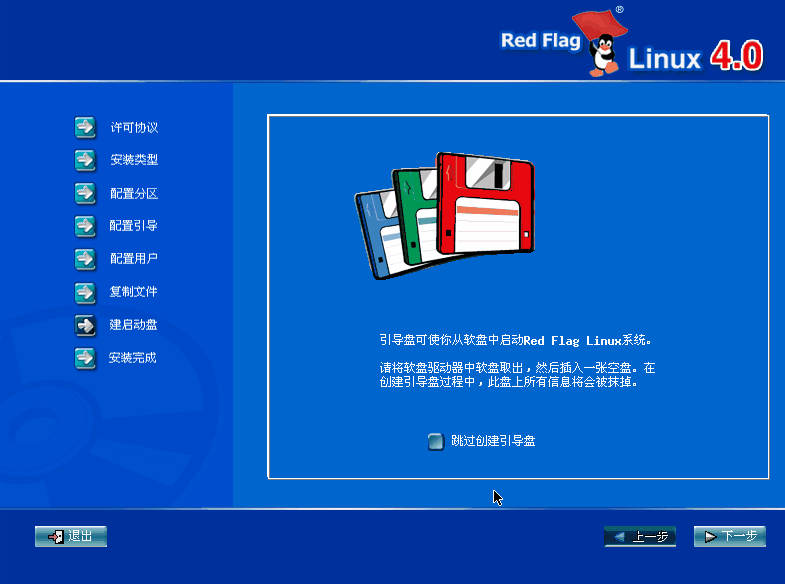Click the red floppy disk image
Image resolution: width=785 pixels, height=584 pixels.
coord(485,203)
